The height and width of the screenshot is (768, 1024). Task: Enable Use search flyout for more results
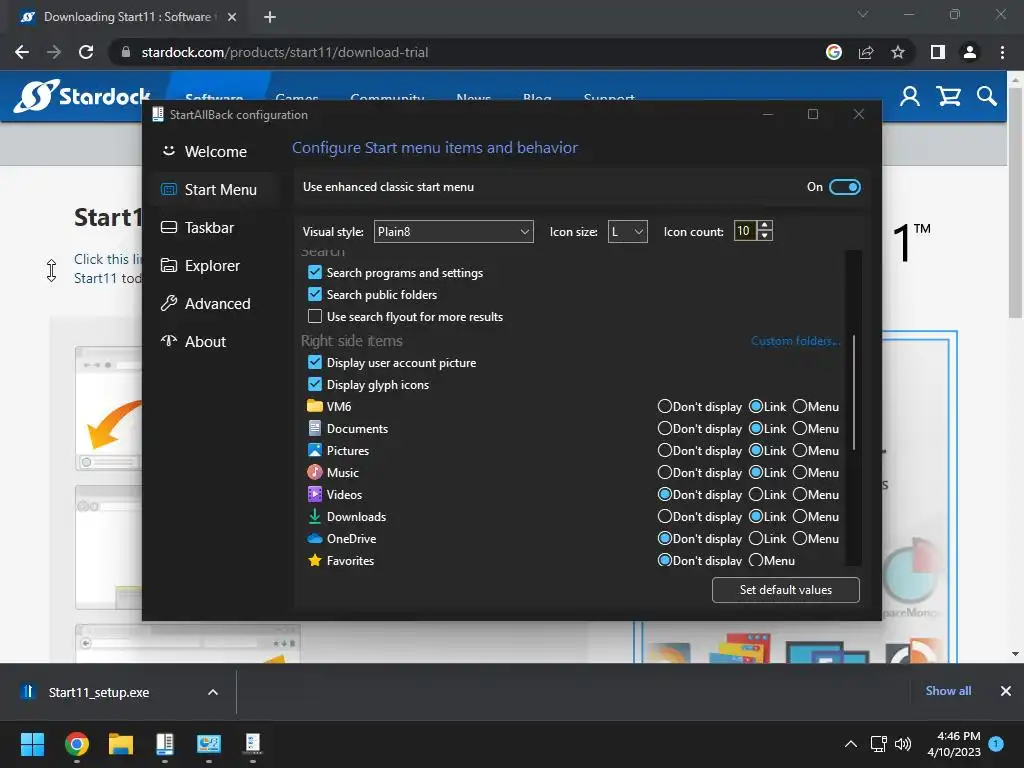pos(315,317)
